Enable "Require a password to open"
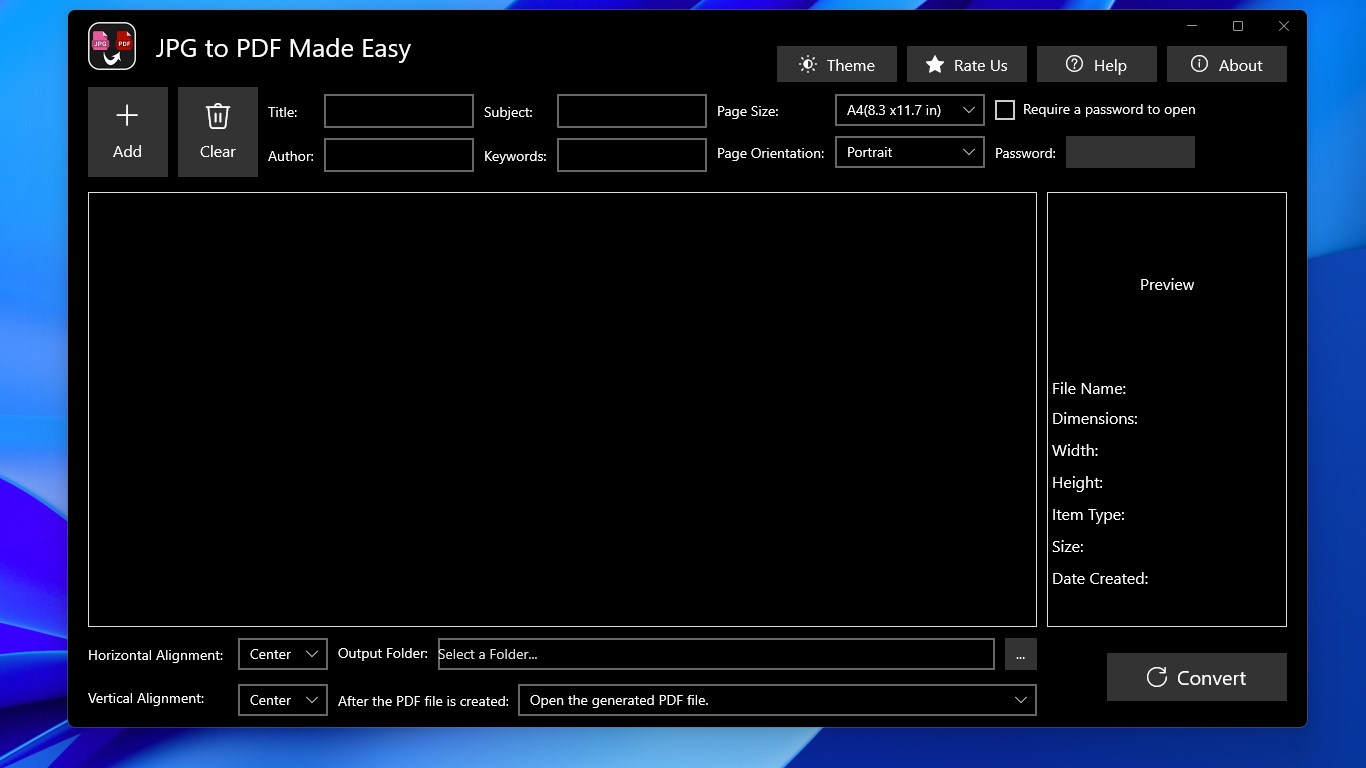Screen dimensions: 1366x768 coord(1005,110)
